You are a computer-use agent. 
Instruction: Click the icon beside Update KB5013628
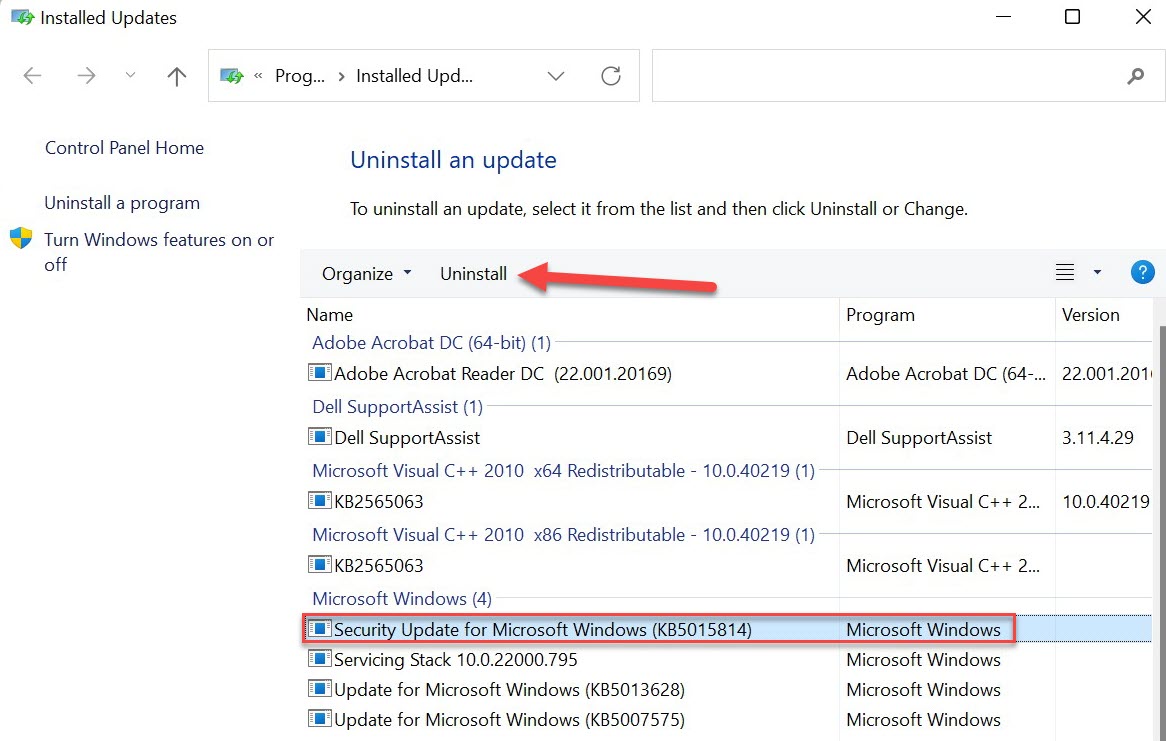point(319,688)
